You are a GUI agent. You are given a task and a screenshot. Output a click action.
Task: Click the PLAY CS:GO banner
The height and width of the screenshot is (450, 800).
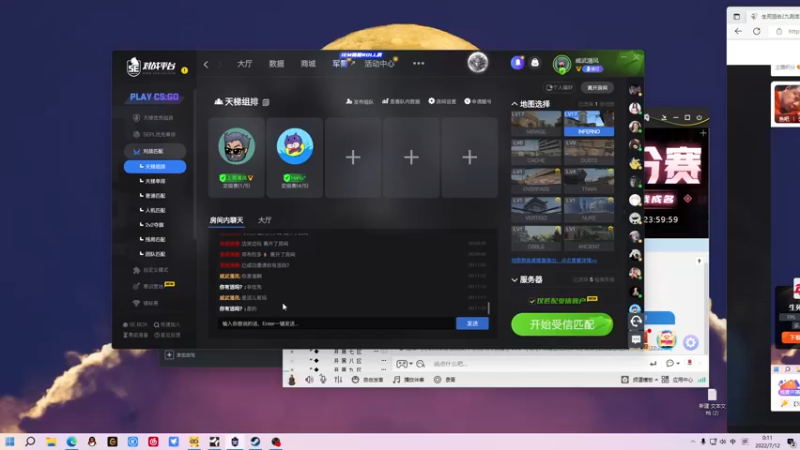pyautogui.click(x=154, y=97)
